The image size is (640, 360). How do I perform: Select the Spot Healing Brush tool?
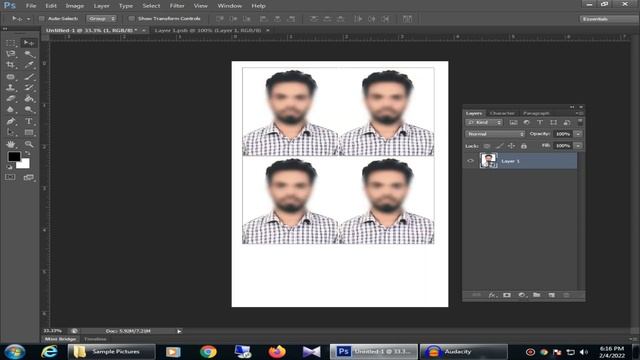coord(11,77)
